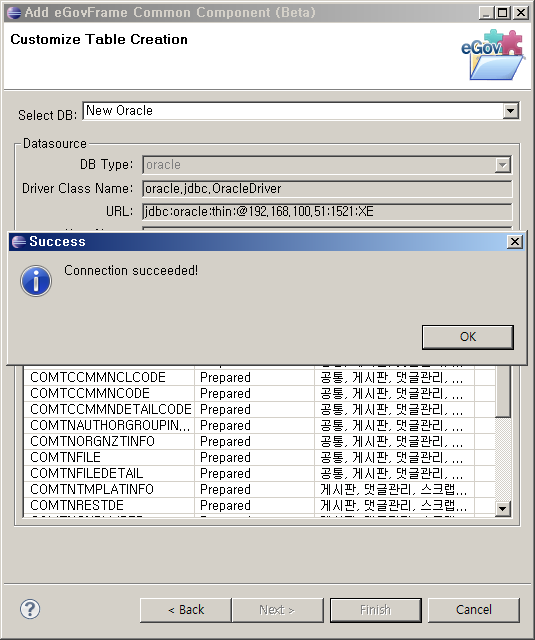Open the help question mark icon
The height and width of the screenshot is (640, 535).
[30, 609]
